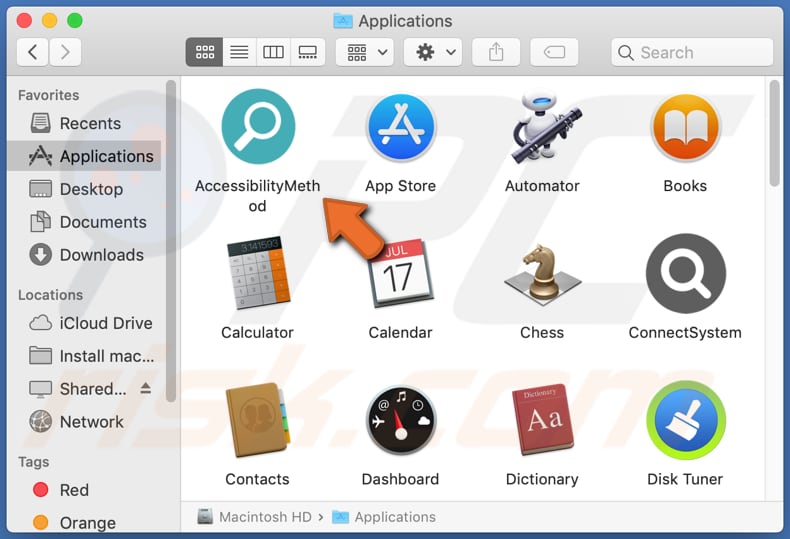Select the ConnectSystem magnifier icon
790x539 pixels.
(686, 273)
